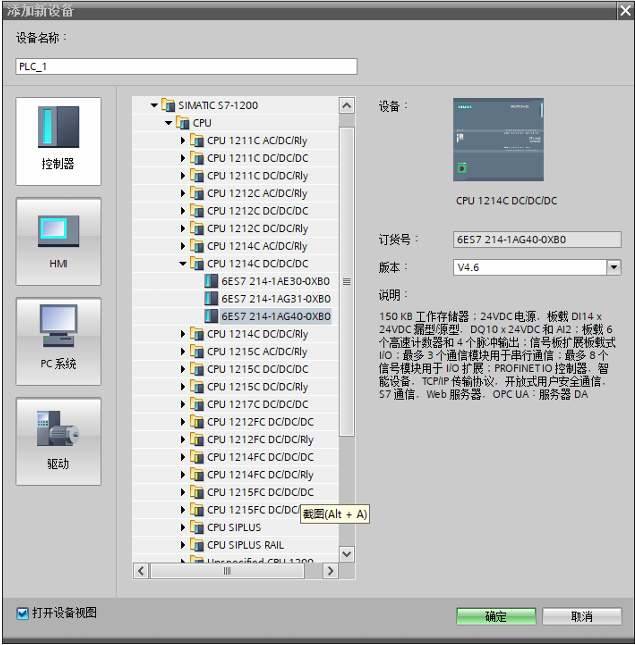The image size is (635, 645).
Task: Click the 取消 (Cancel) button
Action: [x=581, y=617]
